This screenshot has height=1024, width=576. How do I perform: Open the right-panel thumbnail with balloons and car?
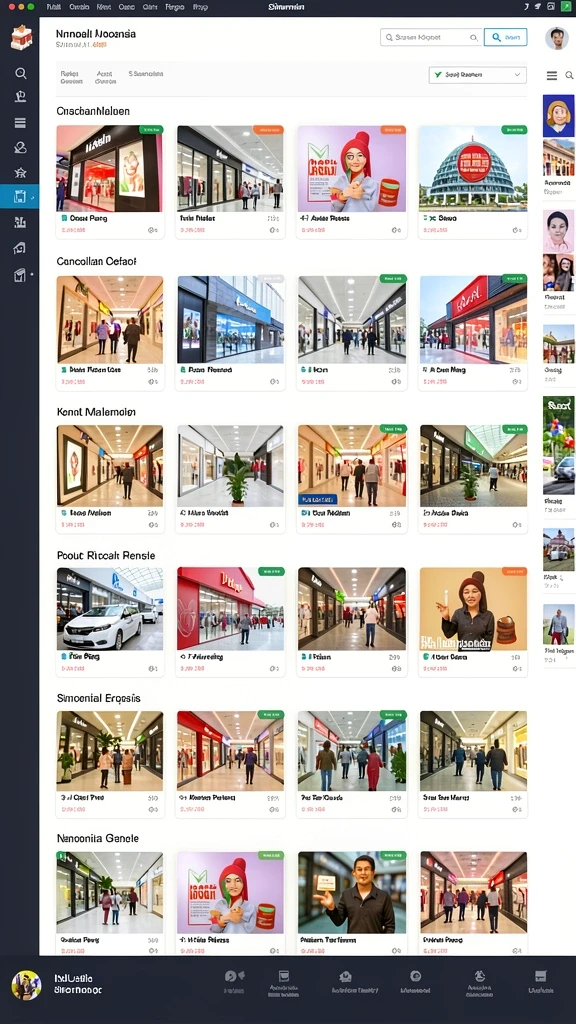tap(559, 445)
